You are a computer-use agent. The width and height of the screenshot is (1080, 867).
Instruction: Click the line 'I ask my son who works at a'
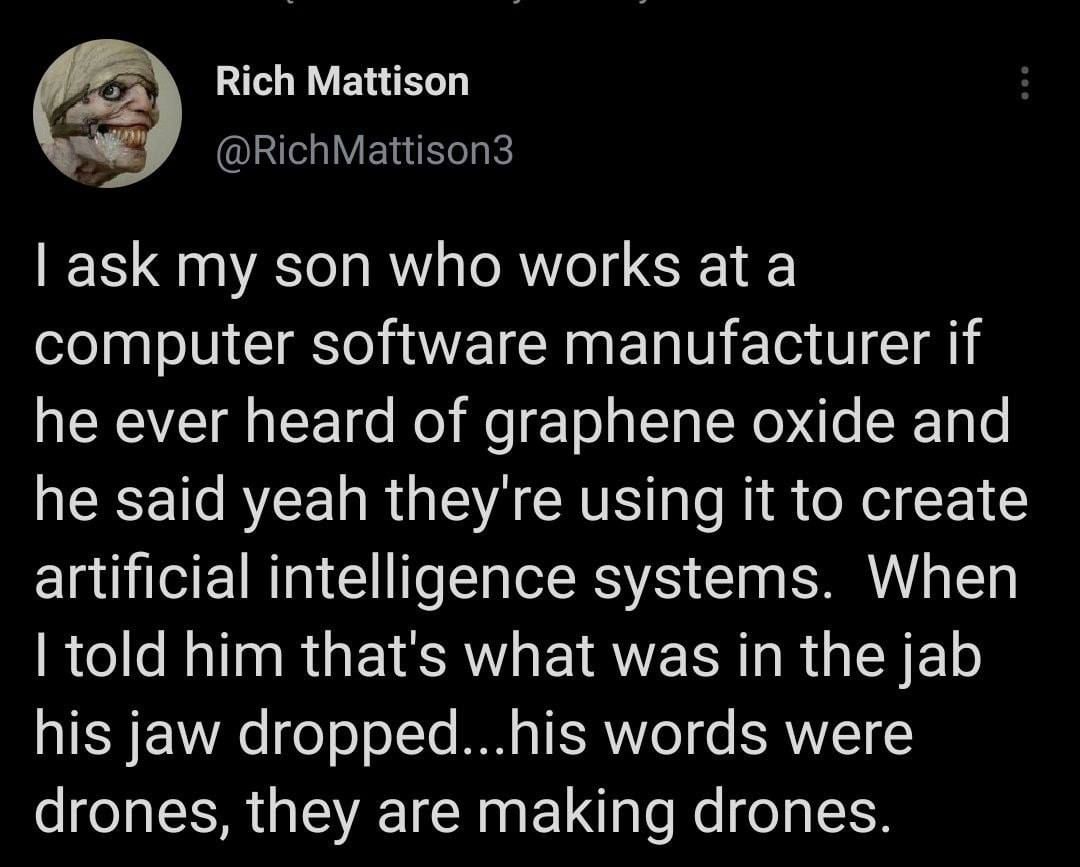pos(416,268)
